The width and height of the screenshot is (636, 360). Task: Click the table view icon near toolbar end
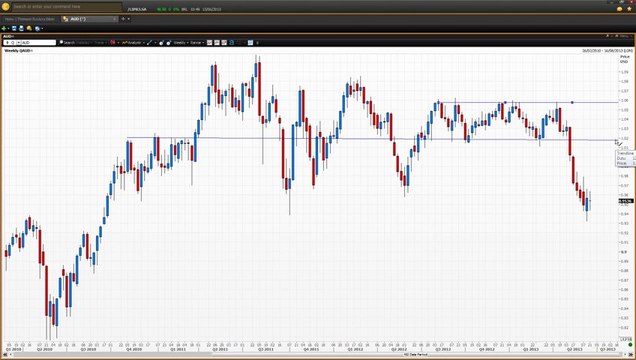250,43
